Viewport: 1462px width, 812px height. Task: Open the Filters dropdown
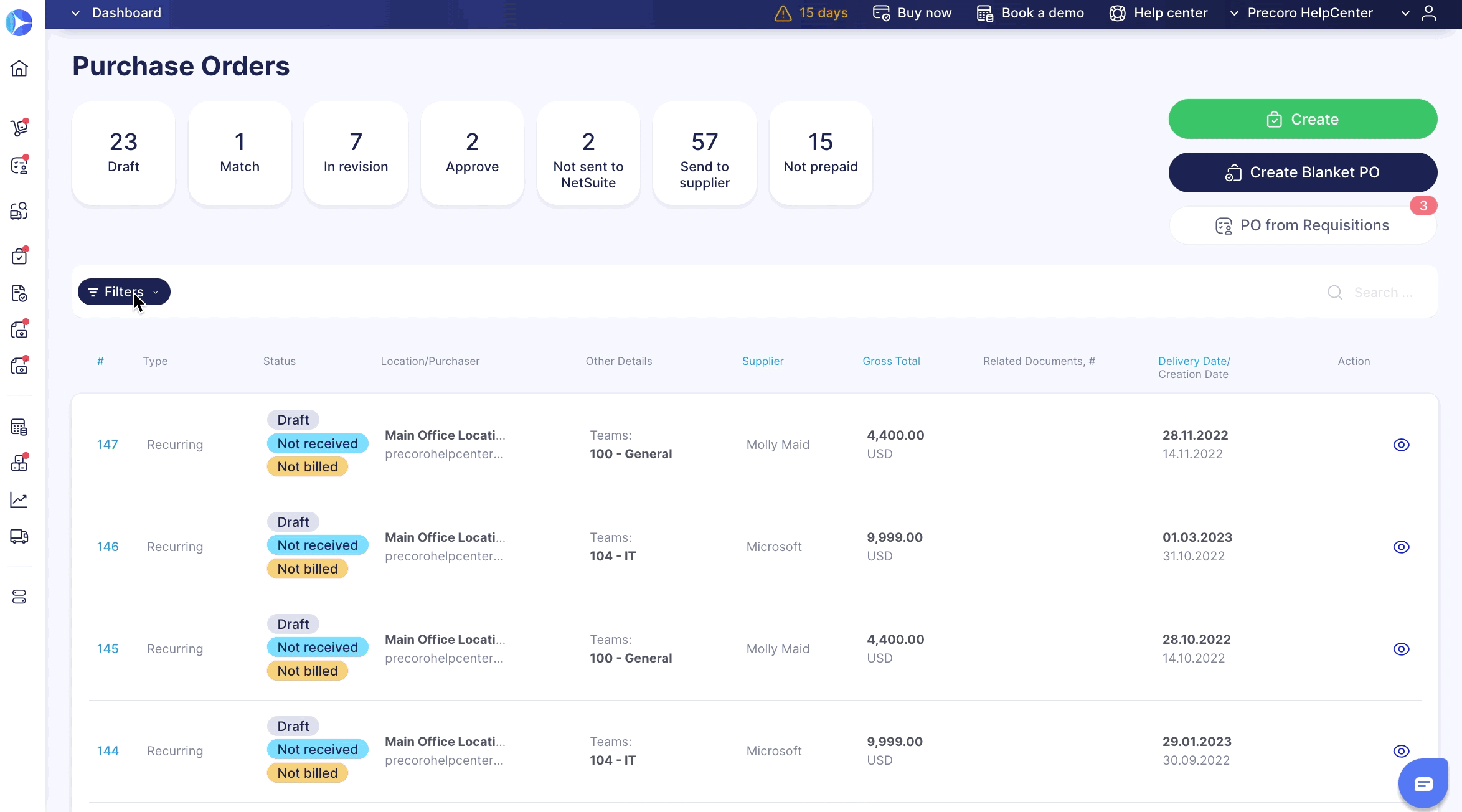coord(124,292)
